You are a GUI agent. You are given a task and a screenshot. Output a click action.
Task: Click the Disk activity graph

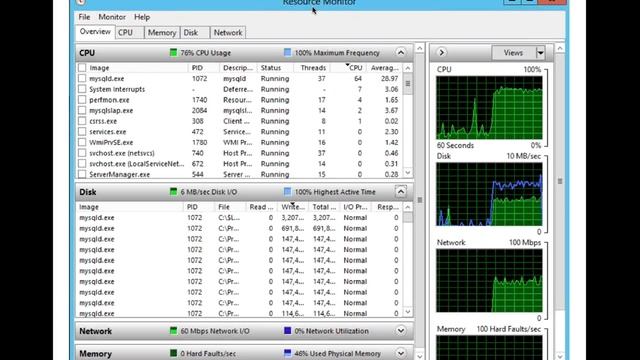click(489, 194)
